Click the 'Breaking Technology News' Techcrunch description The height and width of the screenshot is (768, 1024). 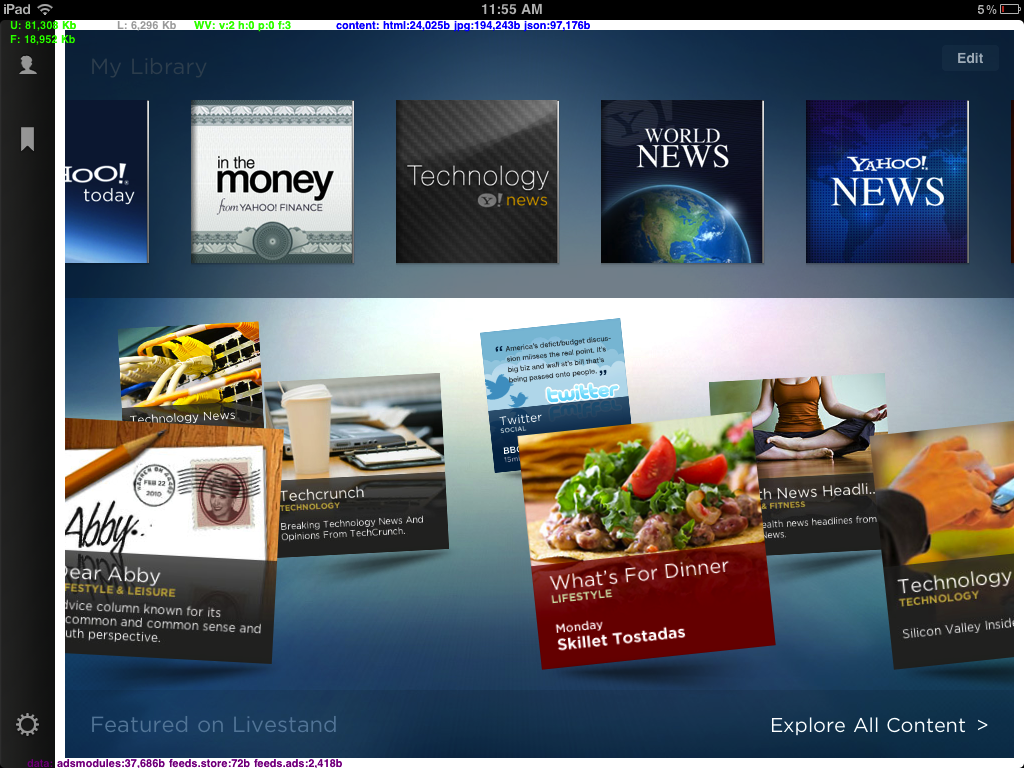(351, 526)
